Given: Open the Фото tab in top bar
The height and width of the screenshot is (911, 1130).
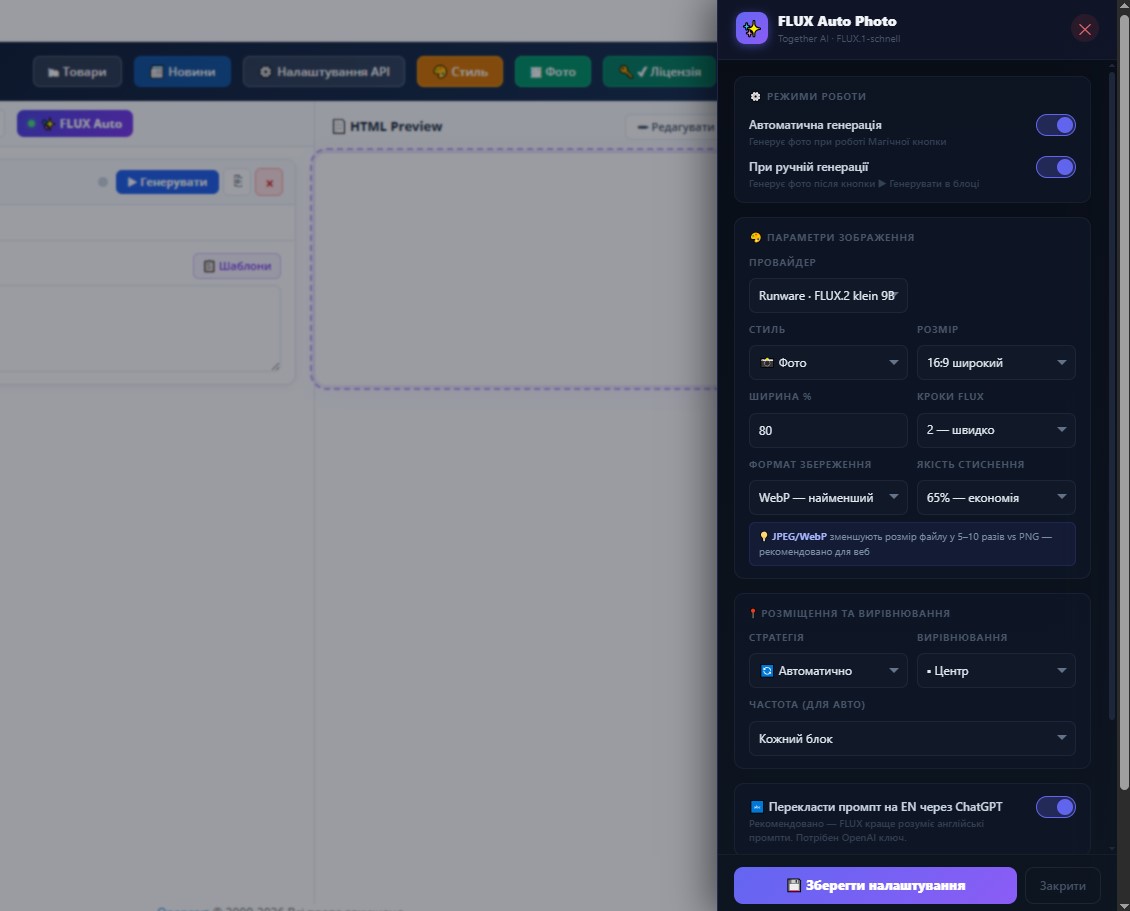Looking at the screenshot, I should 553,71.
